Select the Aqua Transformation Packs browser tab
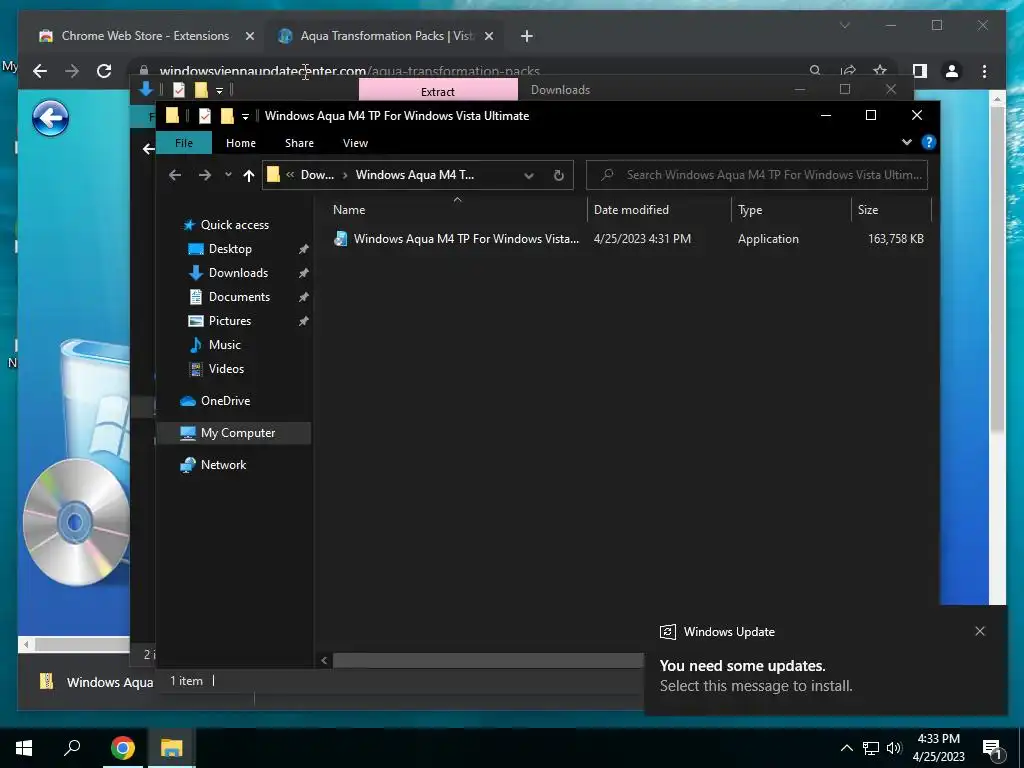Image resolution: width=1024 pixels, height=768 pixels. click(x=387, y=36)
